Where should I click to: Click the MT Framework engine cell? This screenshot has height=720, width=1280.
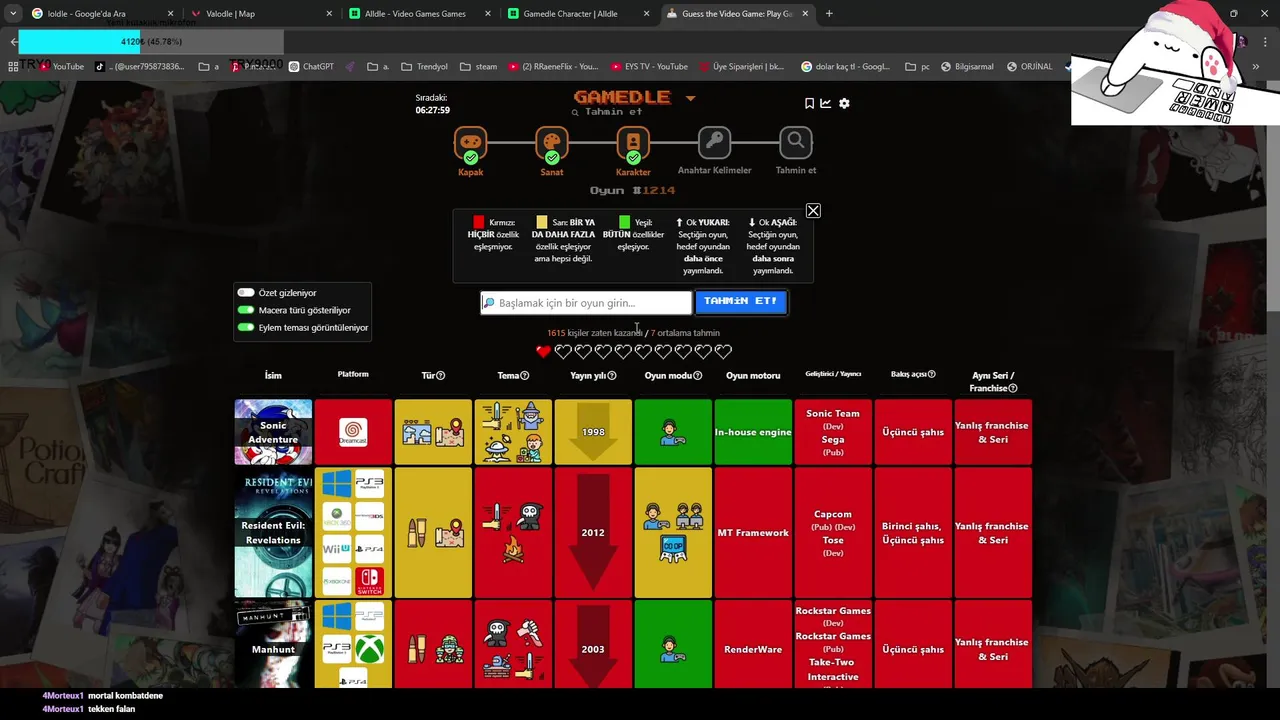[x=753, y=533]
